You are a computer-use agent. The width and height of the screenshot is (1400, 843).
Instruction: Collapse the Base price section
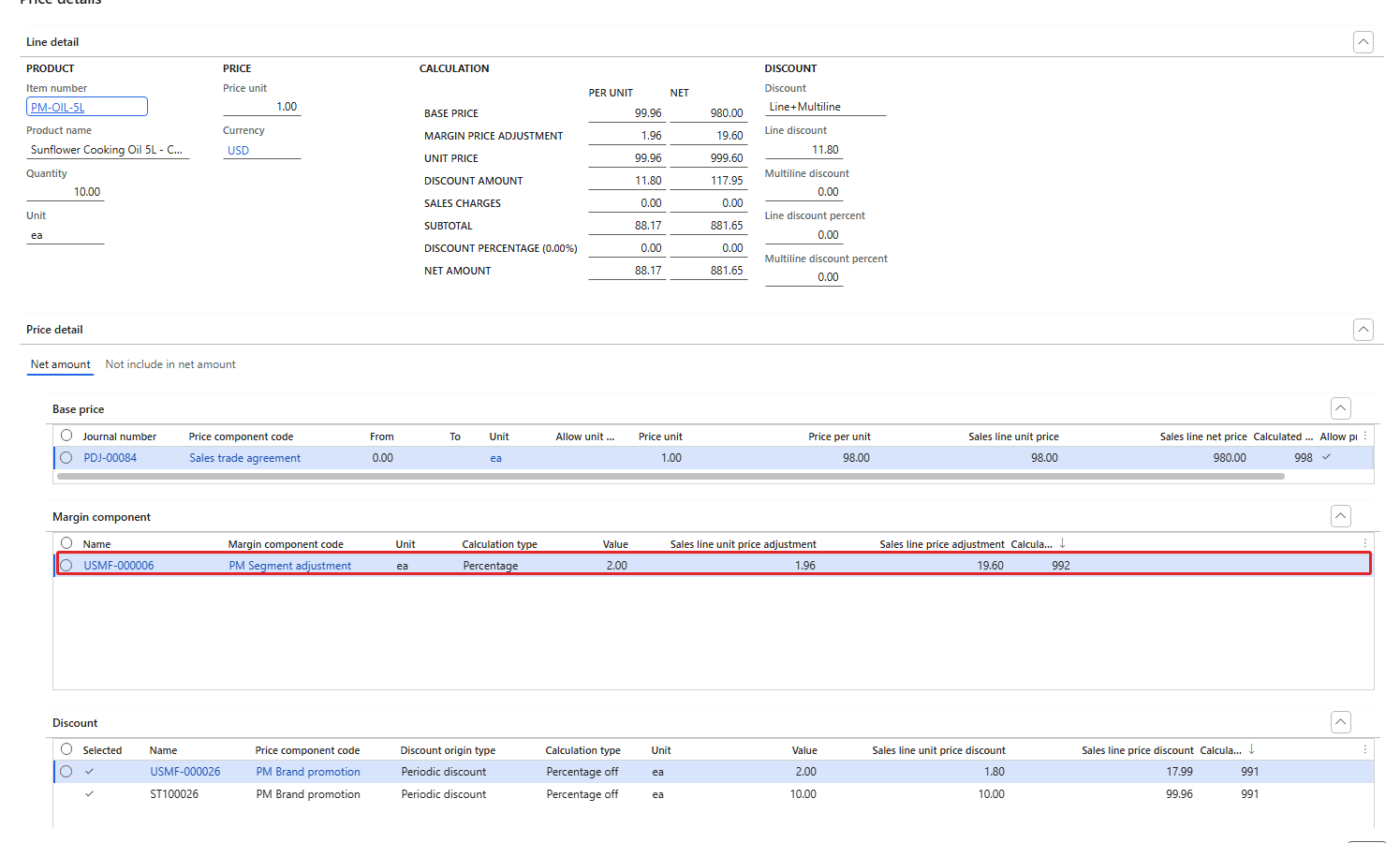click(1341, 408)
